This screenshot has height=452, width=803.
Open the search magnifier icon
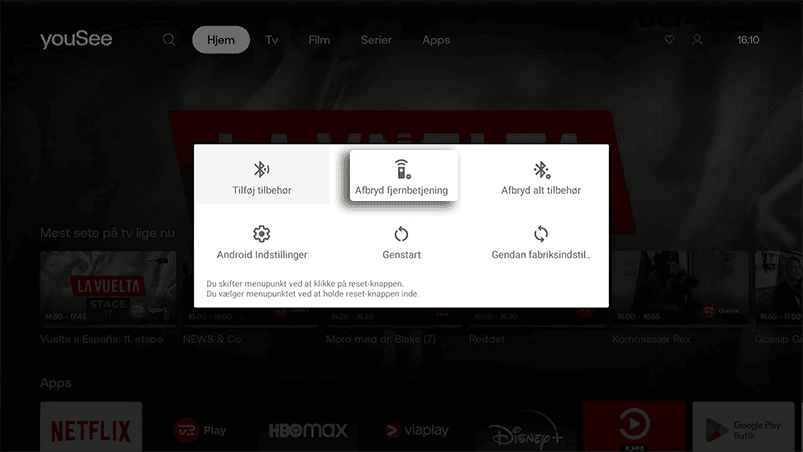click(169, 40)
